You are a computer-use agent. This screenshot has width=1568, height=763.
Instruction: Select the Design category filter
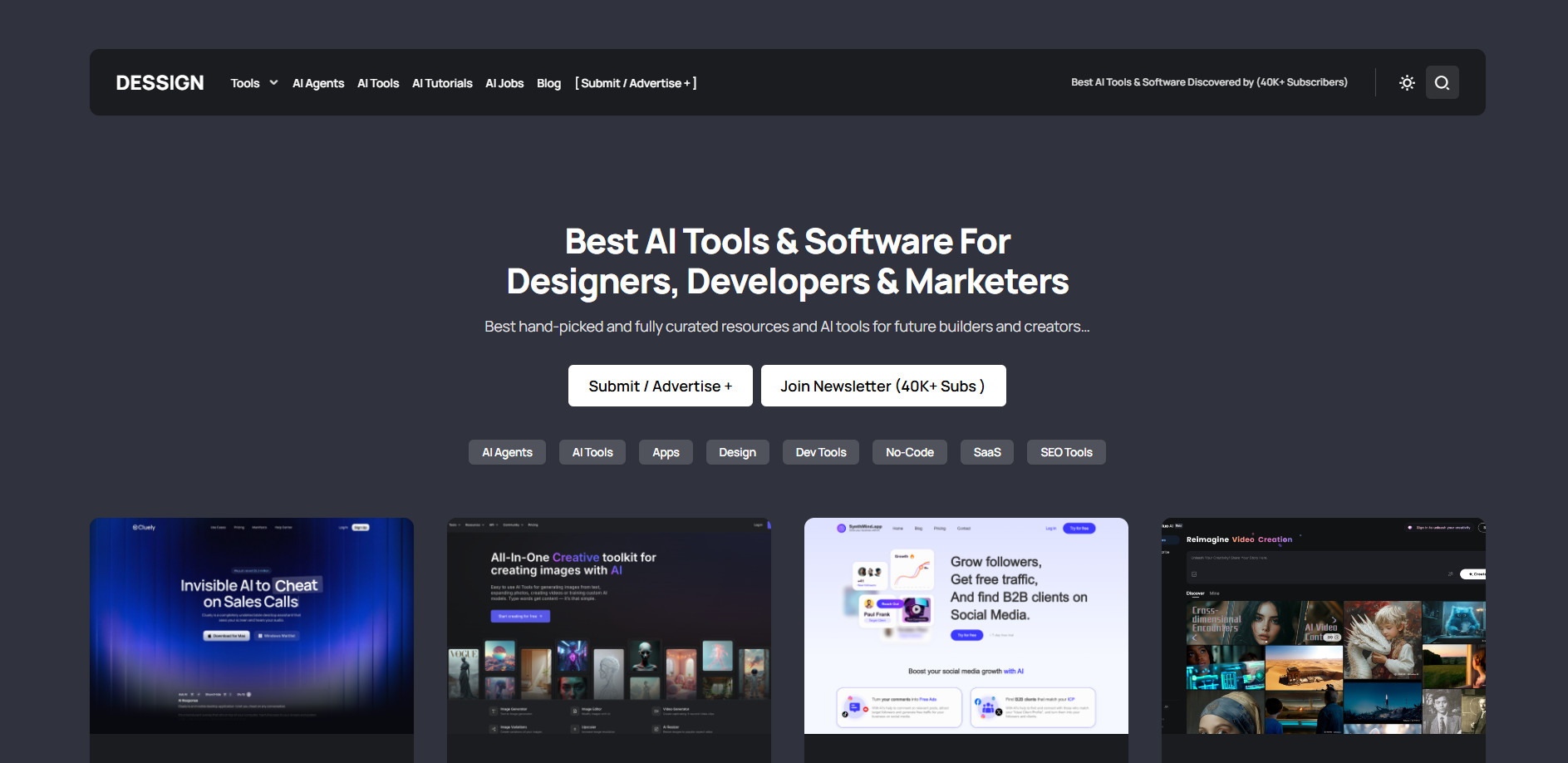[737, 451]
